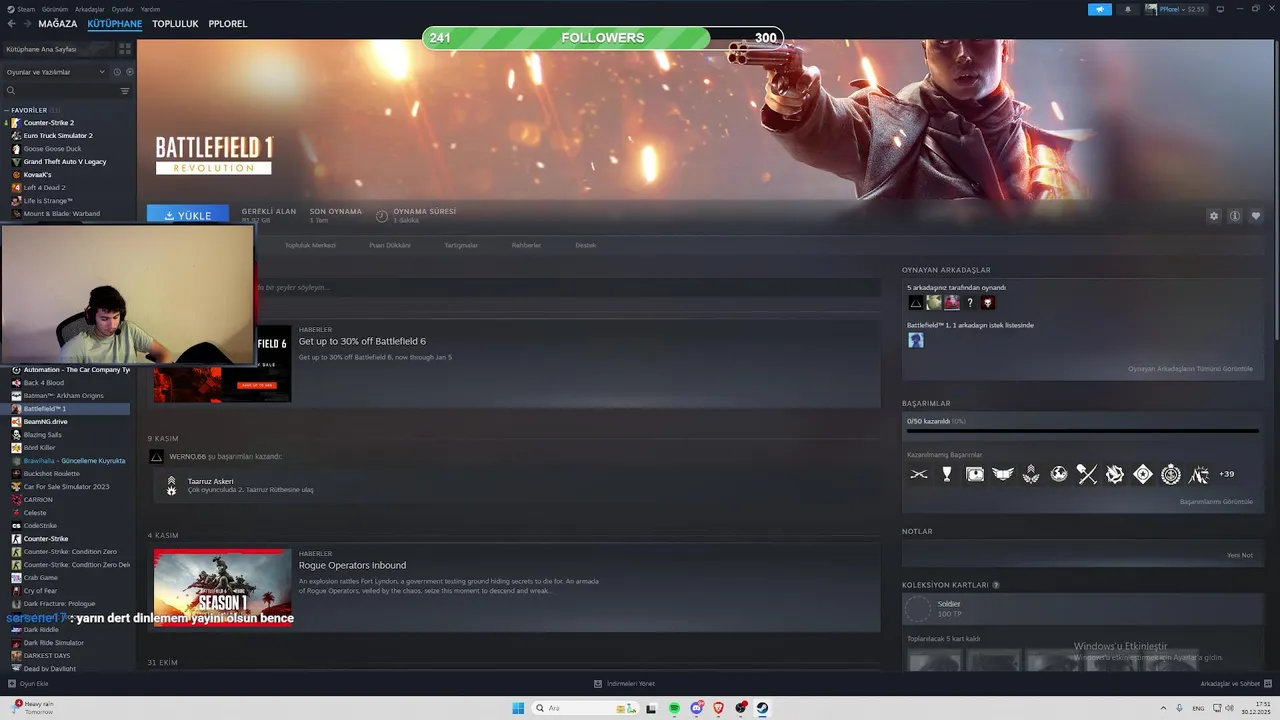The image size is (1280, 720).
Task: Open Discord from the taskbar
Action: (x=696, y=708)
